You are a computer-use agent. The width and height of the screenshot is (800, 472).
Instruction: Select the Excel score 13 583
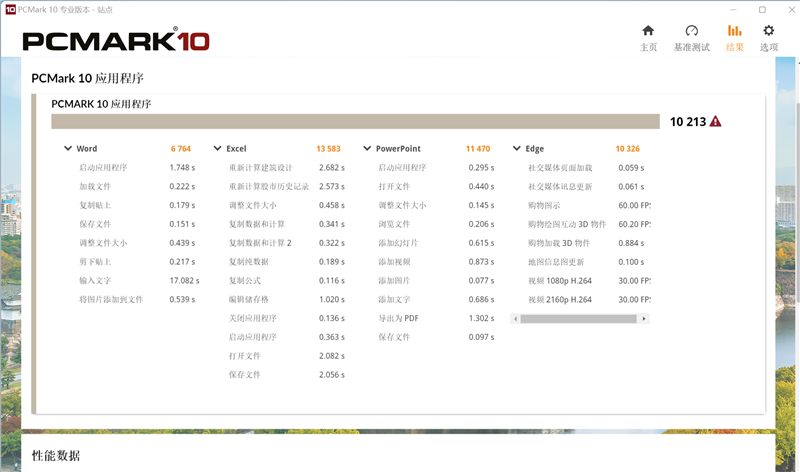[328, 148]
